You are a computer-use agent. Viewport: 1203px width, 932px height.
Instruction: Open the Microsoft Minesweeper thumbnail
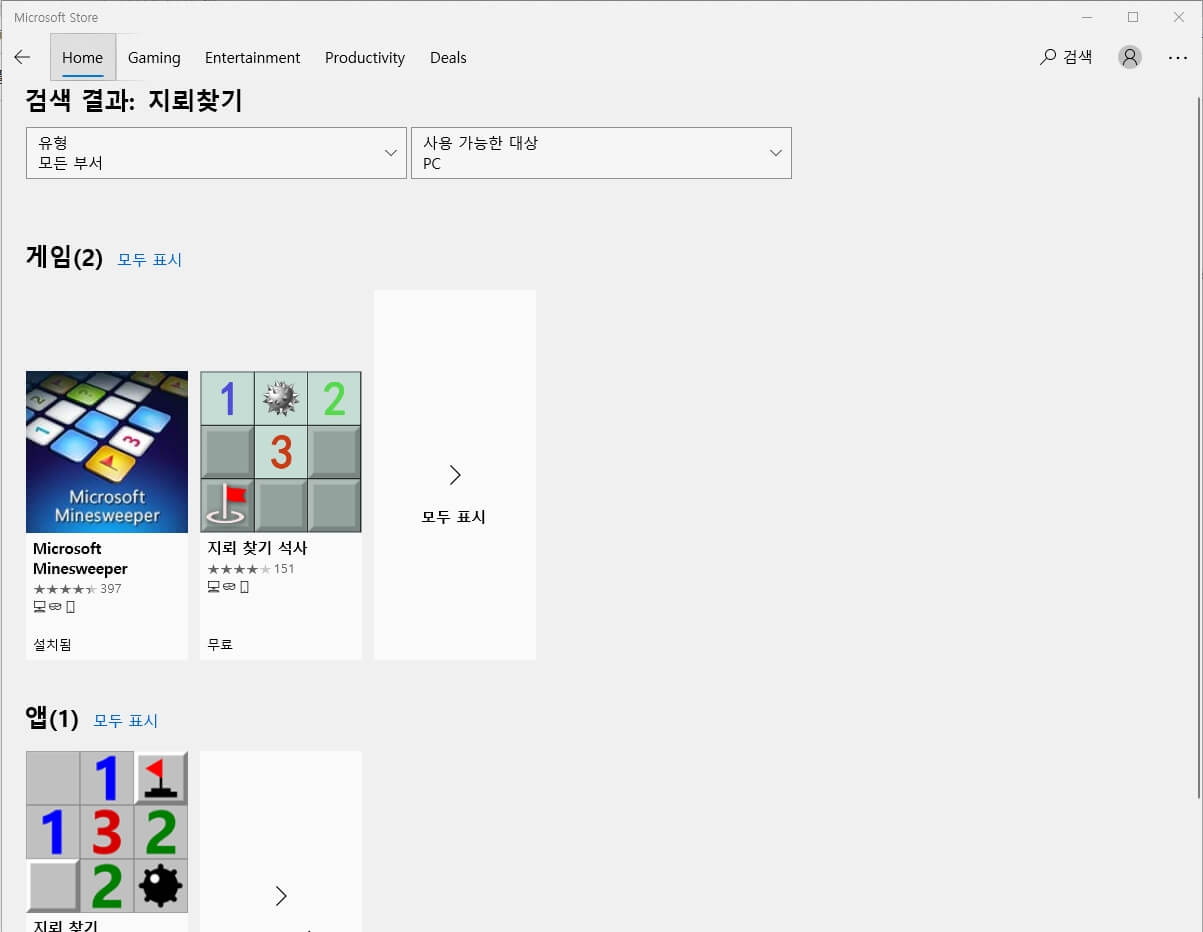pyautogui.click(x=107, y=452)
